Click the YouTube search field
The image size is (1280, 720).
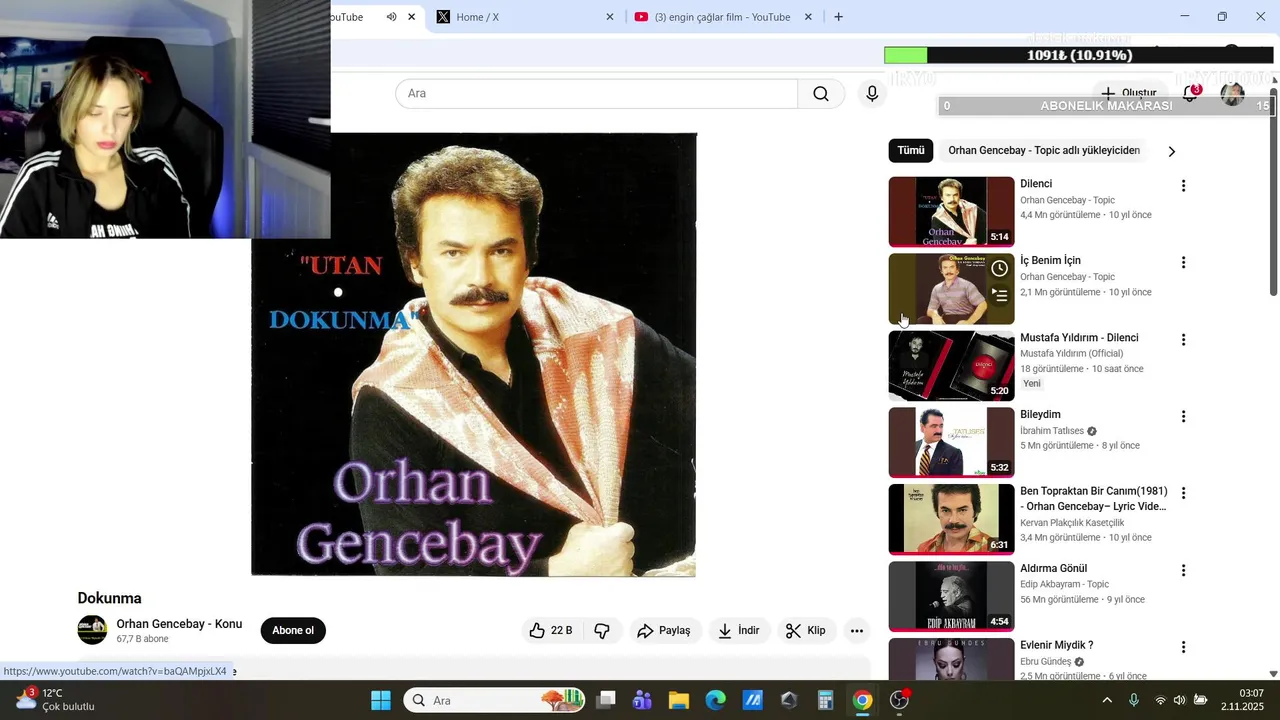point(597,93)
